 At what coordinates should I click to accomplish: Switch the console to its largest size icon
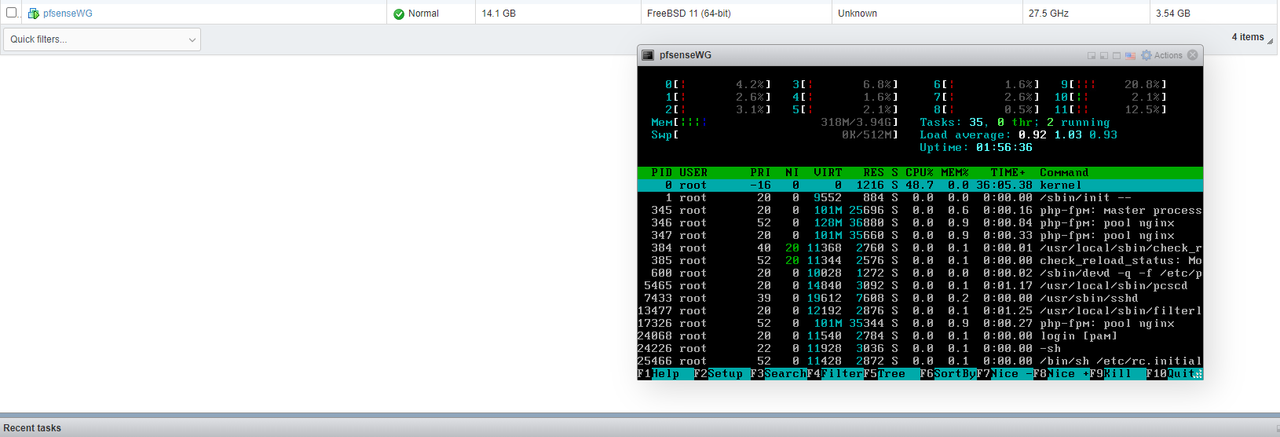click(1117, 55)
